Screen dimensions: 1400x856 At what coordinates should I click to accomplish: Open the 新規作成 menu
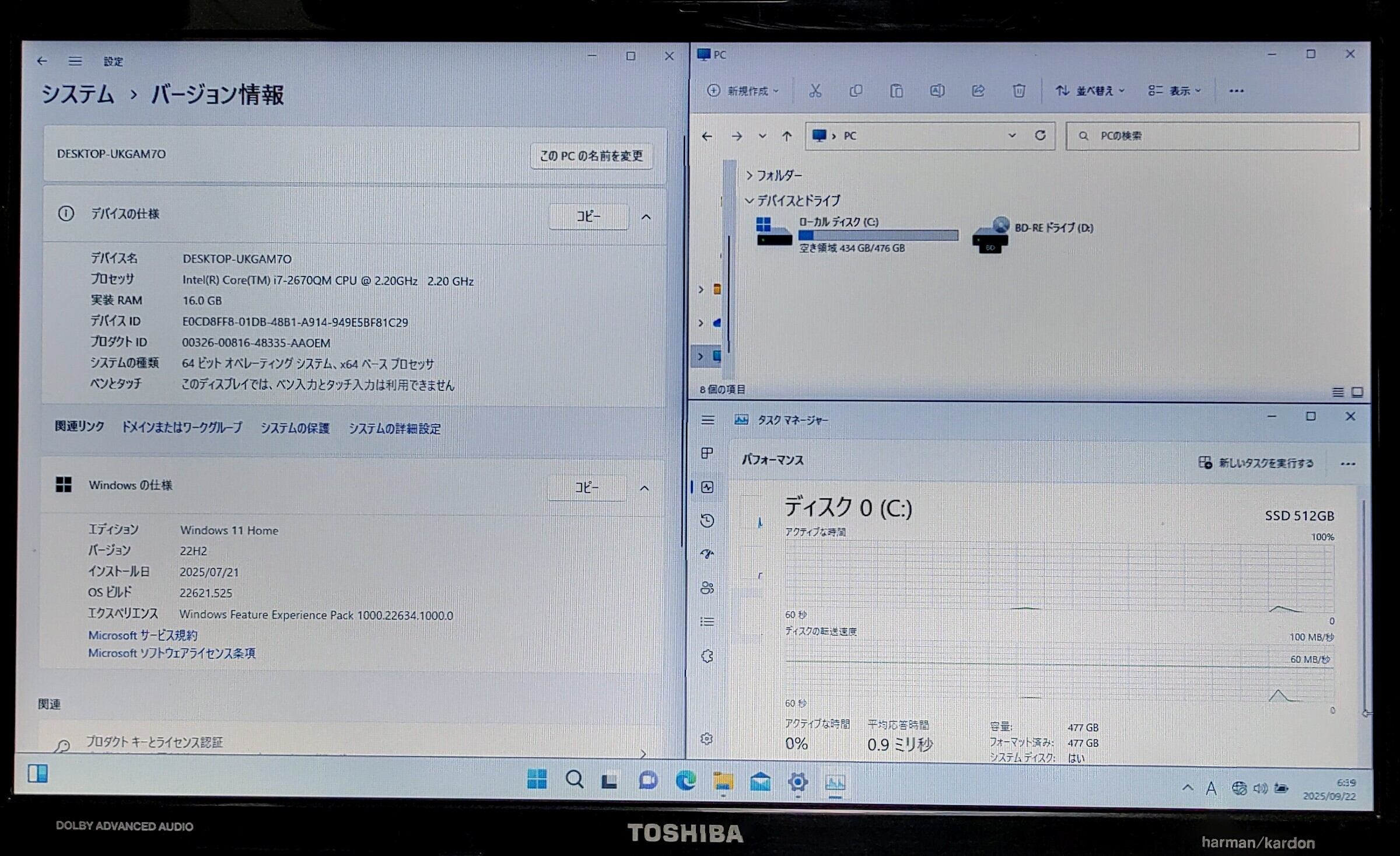pyautogui.click(x=743, y=90)
